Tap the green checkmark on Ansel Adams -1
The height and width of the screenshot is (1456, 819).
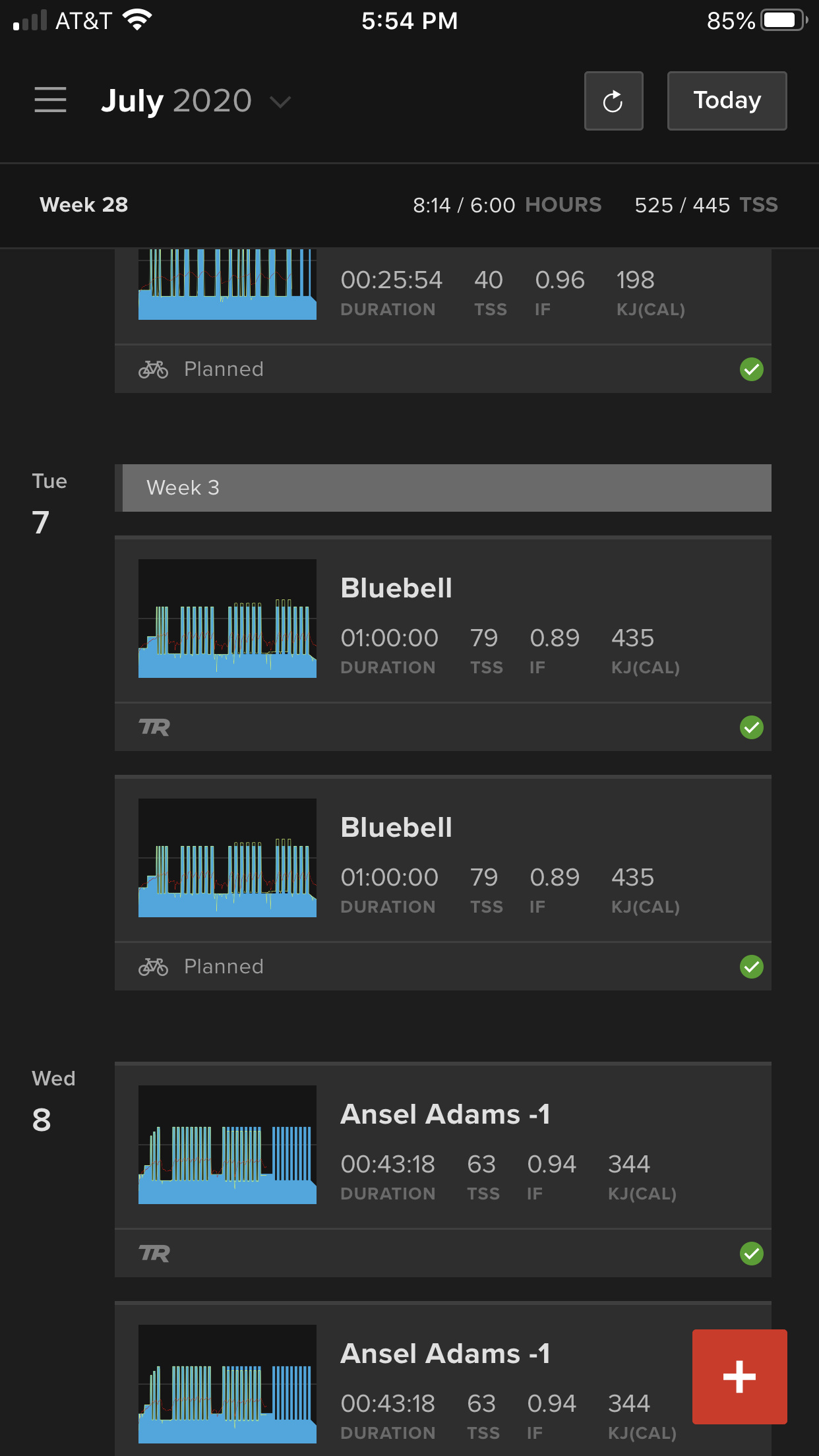[x=752, y=1254]
